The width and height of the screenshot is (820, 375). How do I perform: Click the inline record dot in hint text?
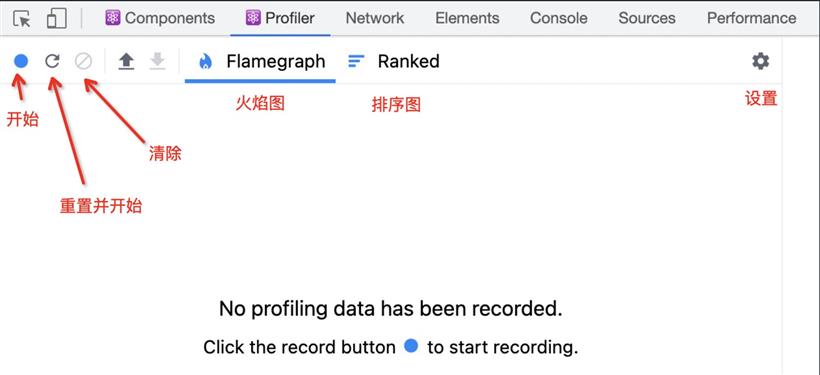click(x=412, y=346)
